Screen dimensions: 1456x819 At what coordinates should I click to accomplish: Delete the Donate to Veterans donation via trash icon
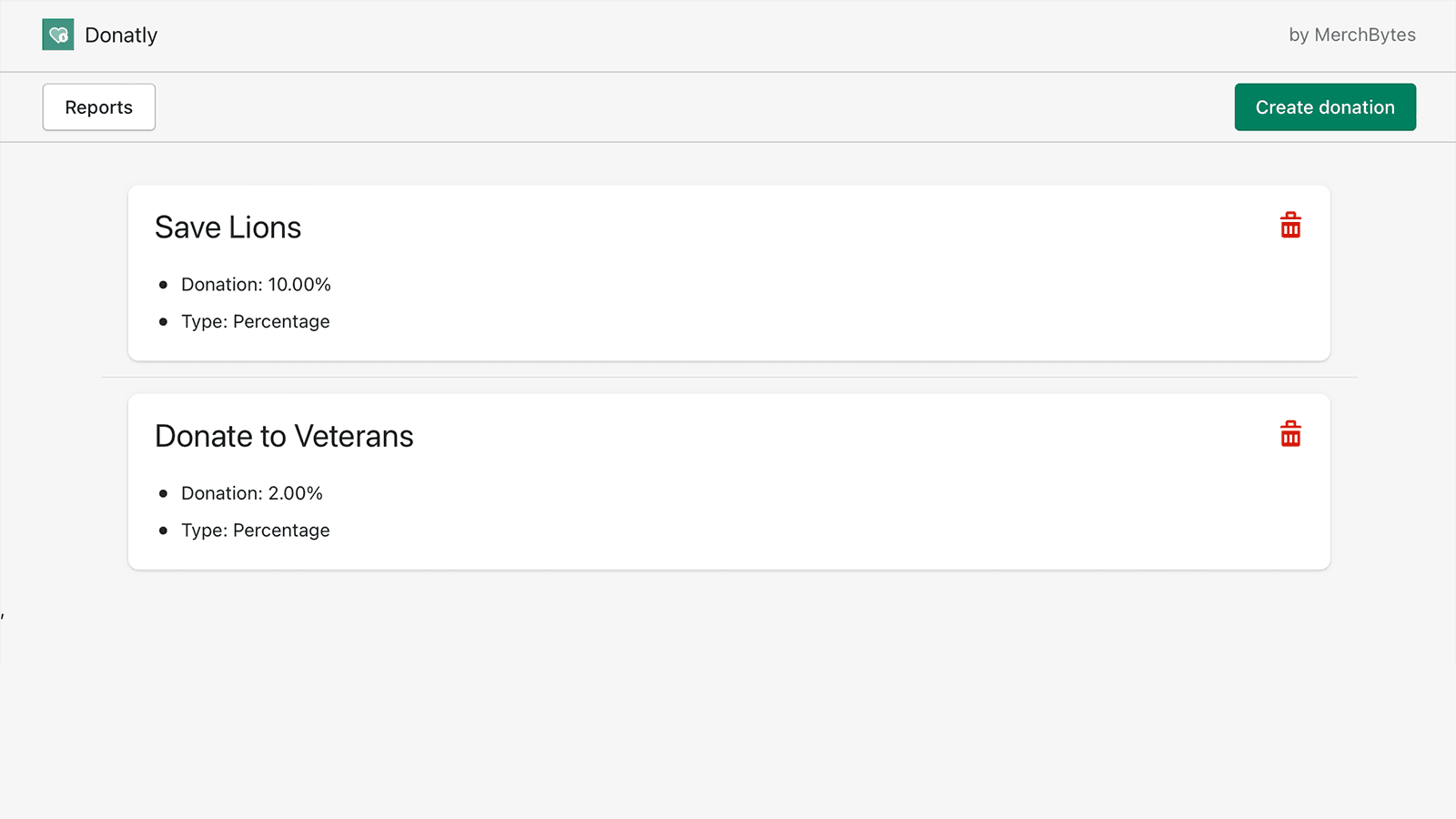(x=1291, y=434)
